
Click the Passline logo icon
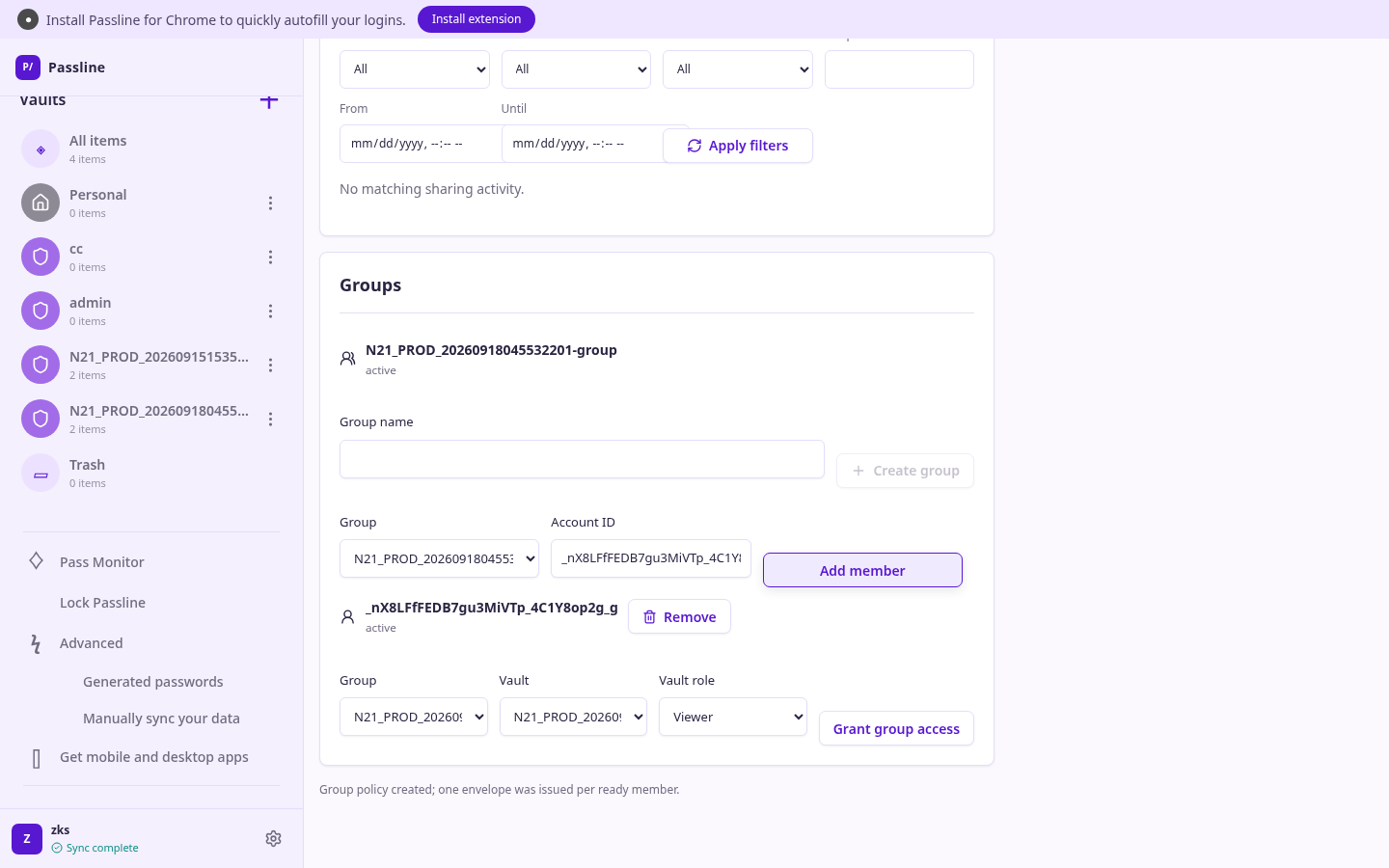point(28,68)
